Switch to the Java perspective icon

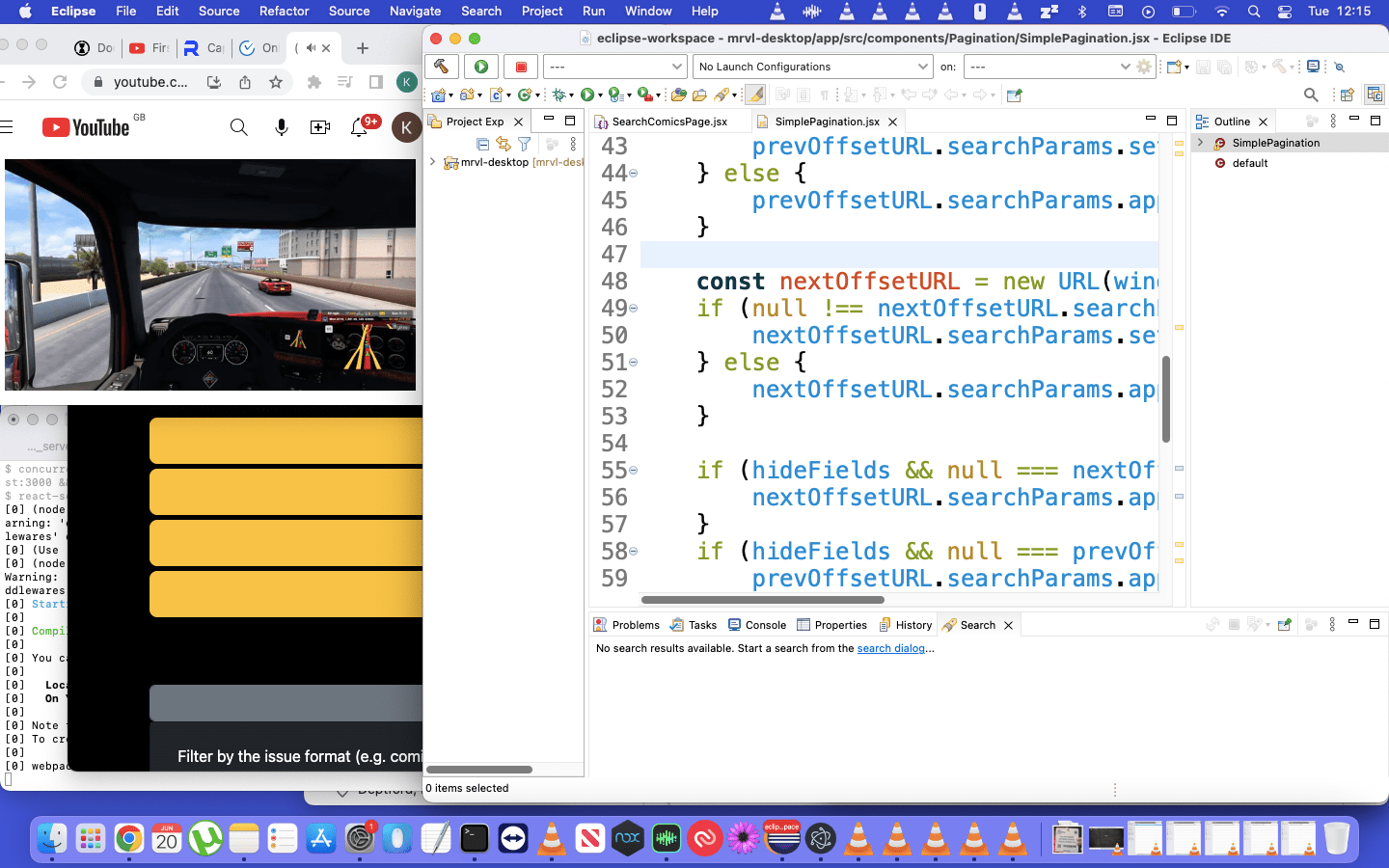pos(1375,95)
